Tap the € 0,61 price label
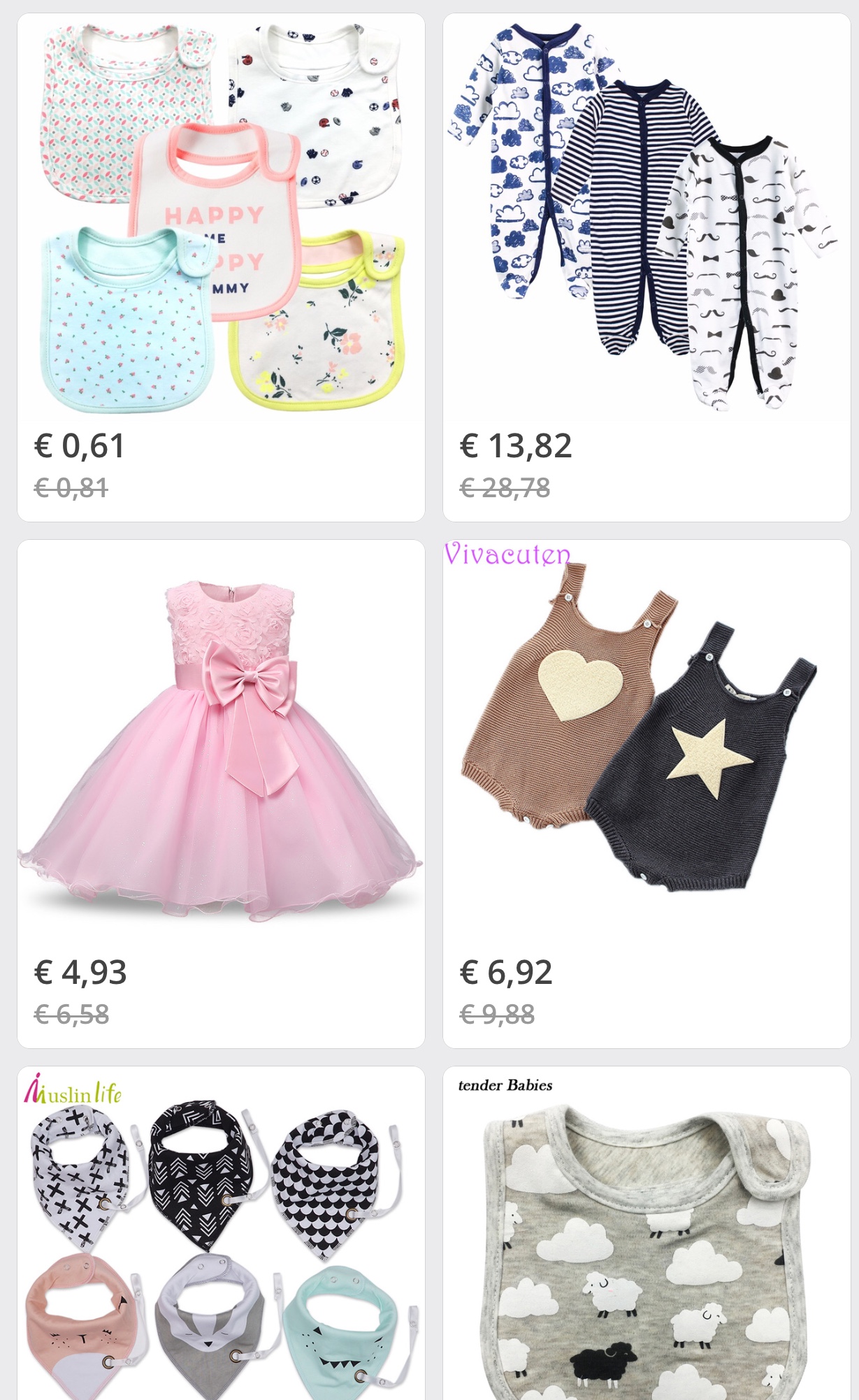Screen dimensions: 859x1400 click(80, 446)
